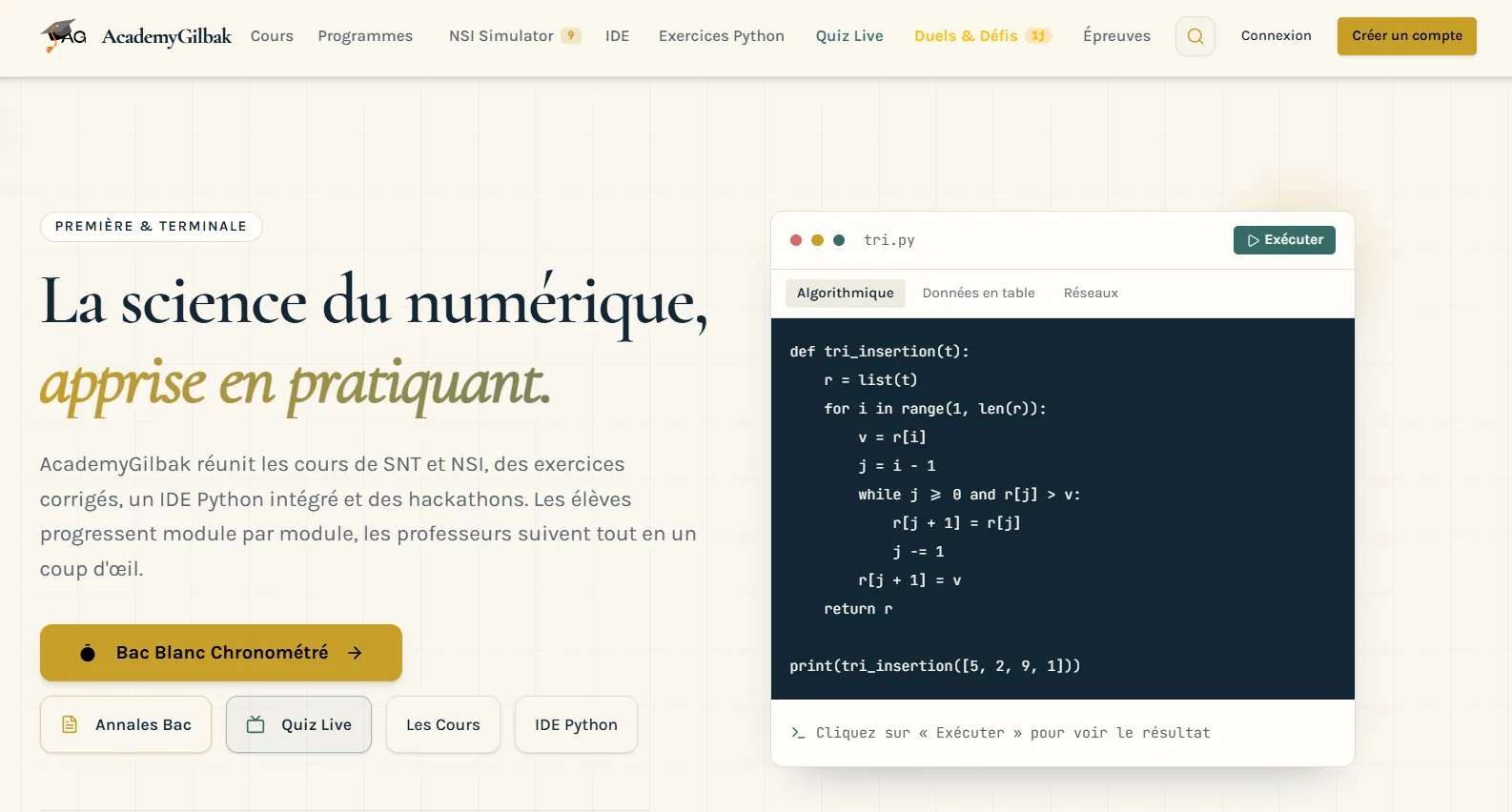This screenshot has height=812, width=1512.
Task: Click the code line "v = r[i]"
Action: pos(892,437)
